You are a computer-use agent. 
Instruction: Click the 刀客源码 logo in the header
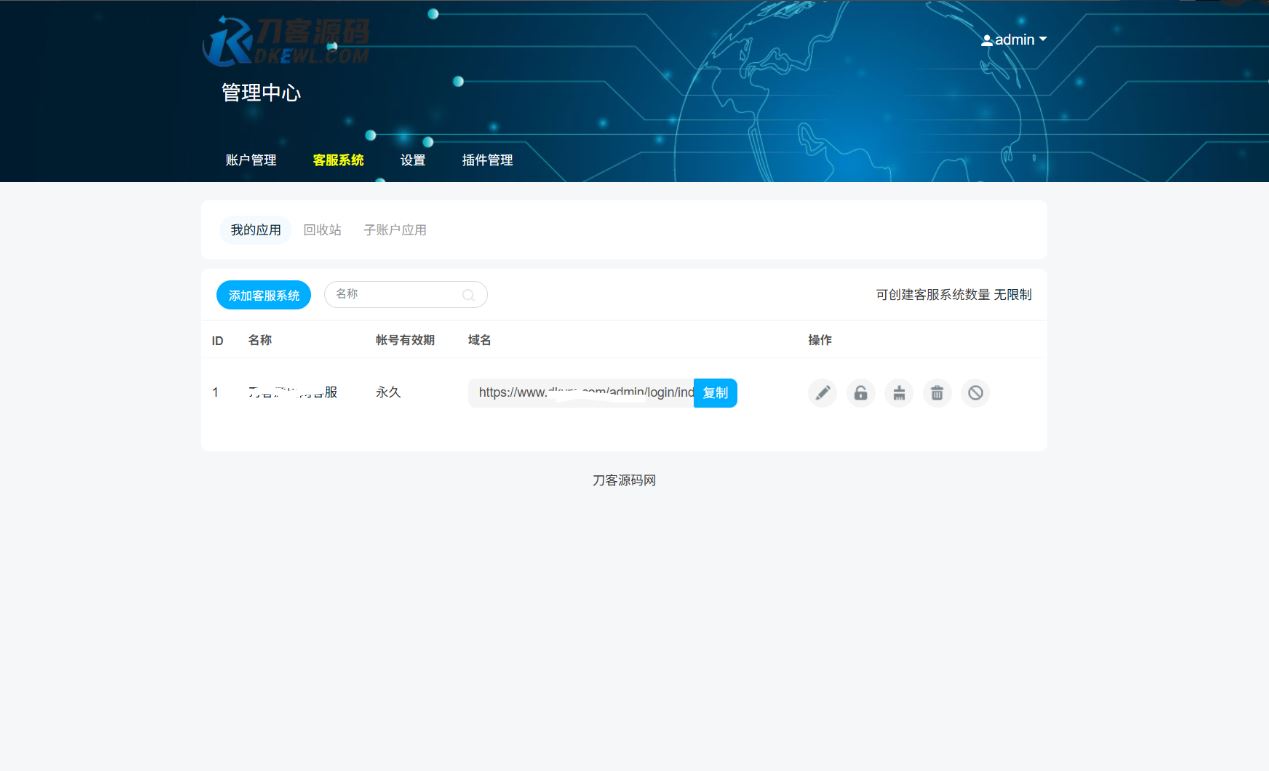287,42
